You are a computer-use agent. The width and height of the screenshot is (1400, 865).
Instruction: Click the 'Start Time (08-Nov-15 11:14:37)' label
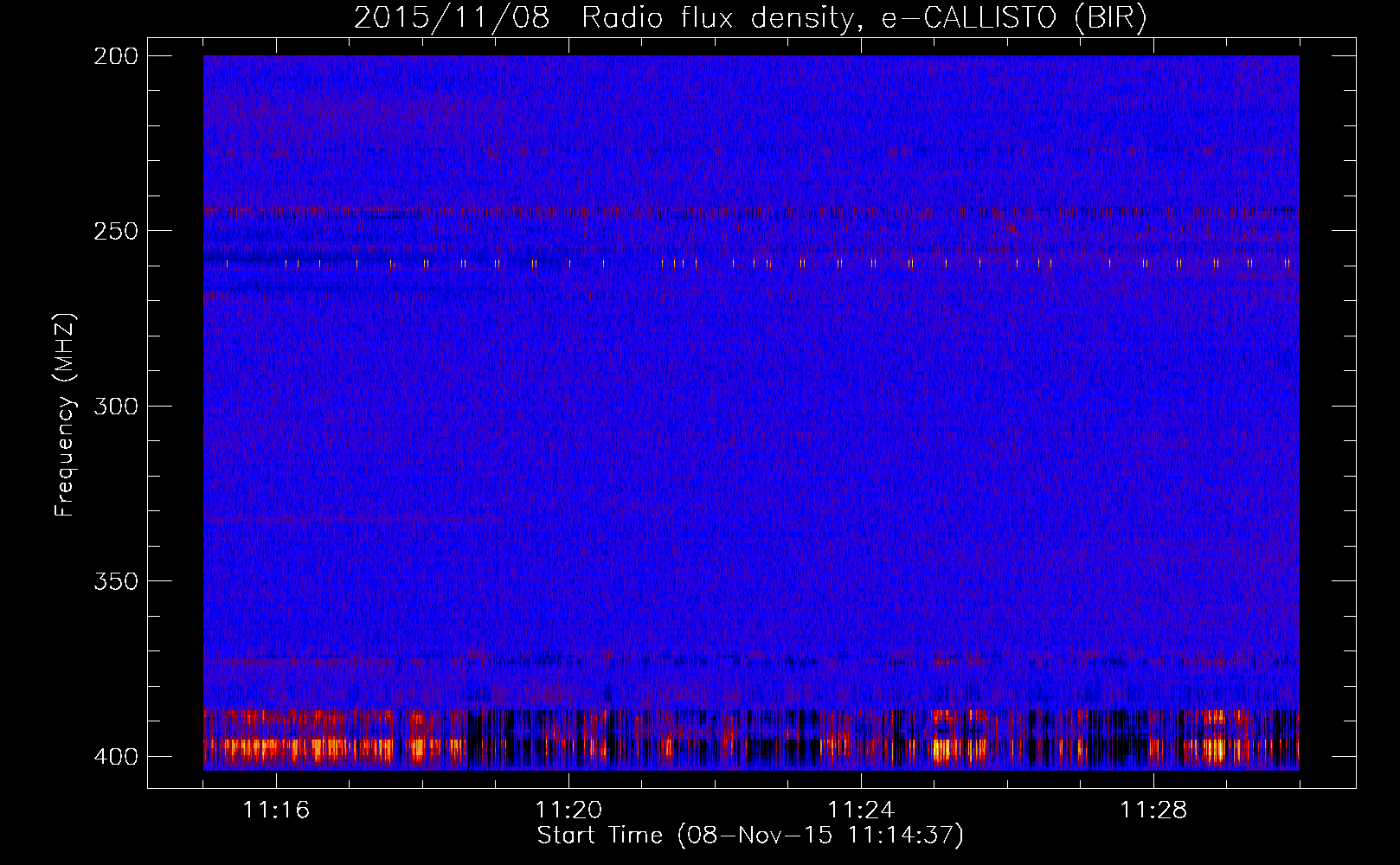coord(750,836)
